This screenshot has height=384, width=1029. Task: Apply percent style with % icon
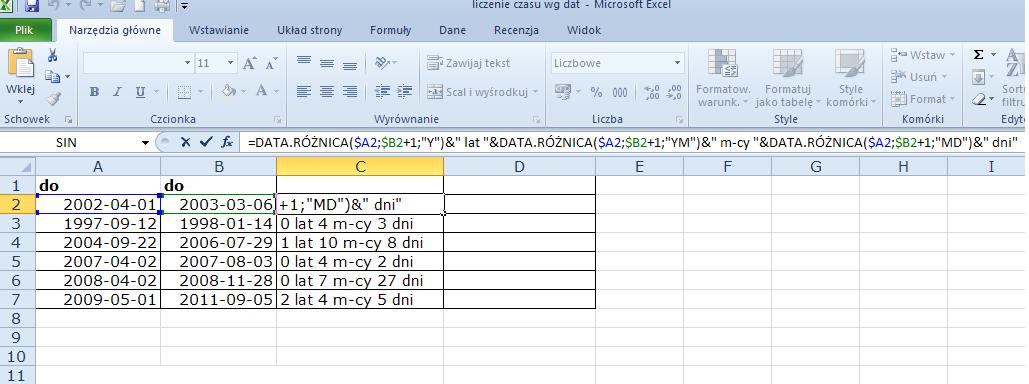coord(596,93)
